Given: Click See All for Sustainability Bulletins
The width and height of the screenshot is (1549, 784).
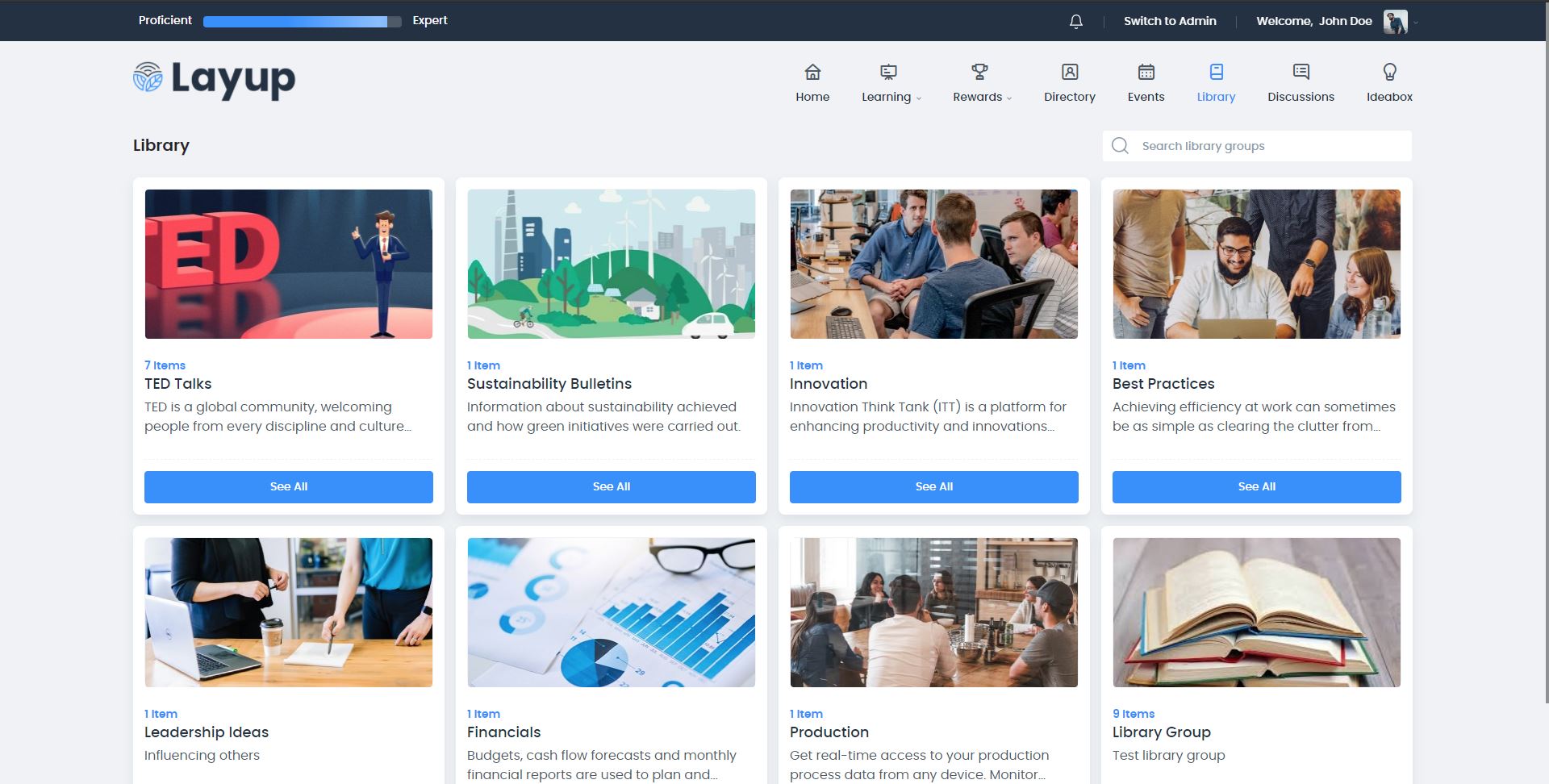Looking at the screenshot, I should coord(611,487).
